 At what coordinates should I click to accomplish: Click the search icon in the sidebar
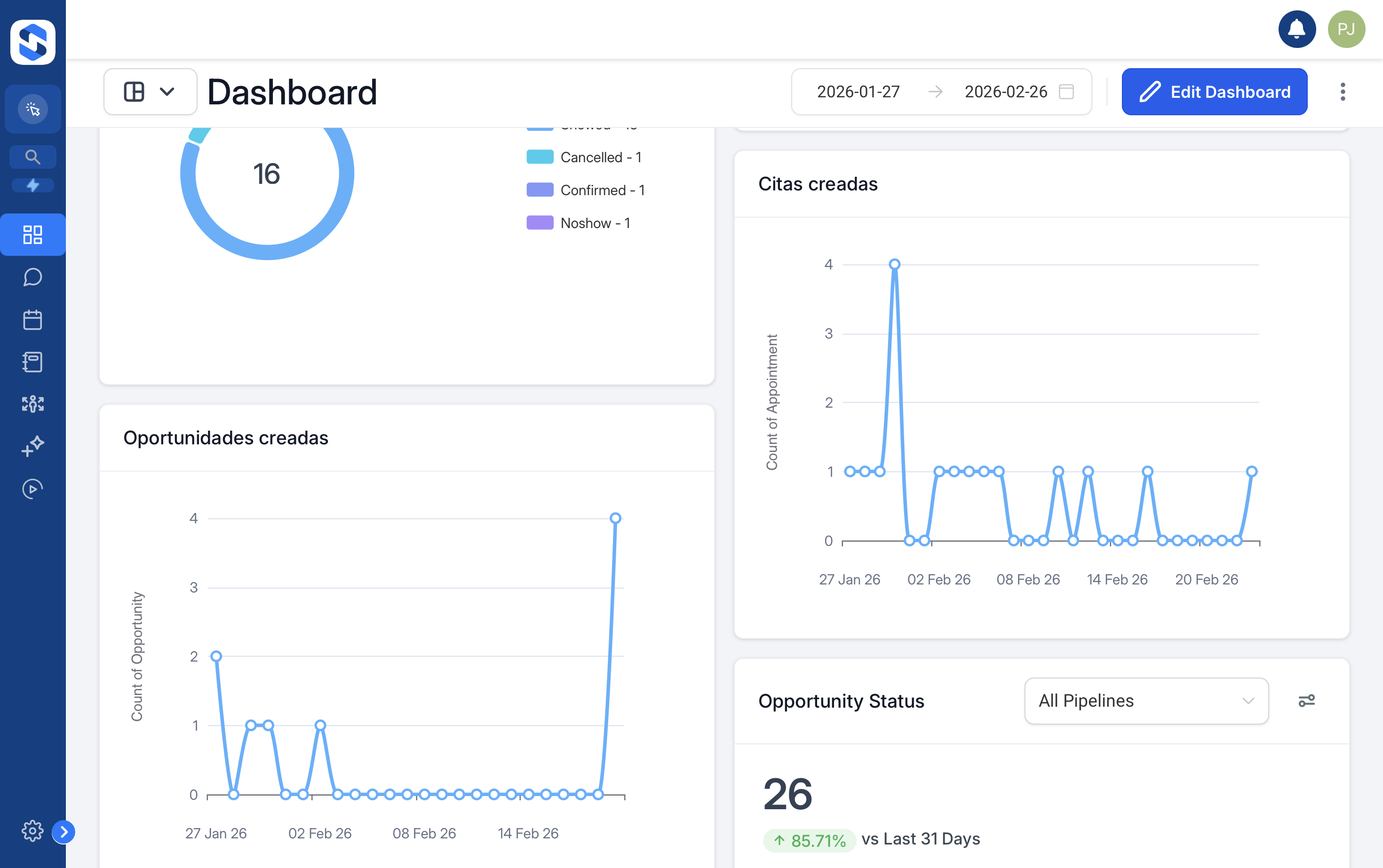pos(33,156)
